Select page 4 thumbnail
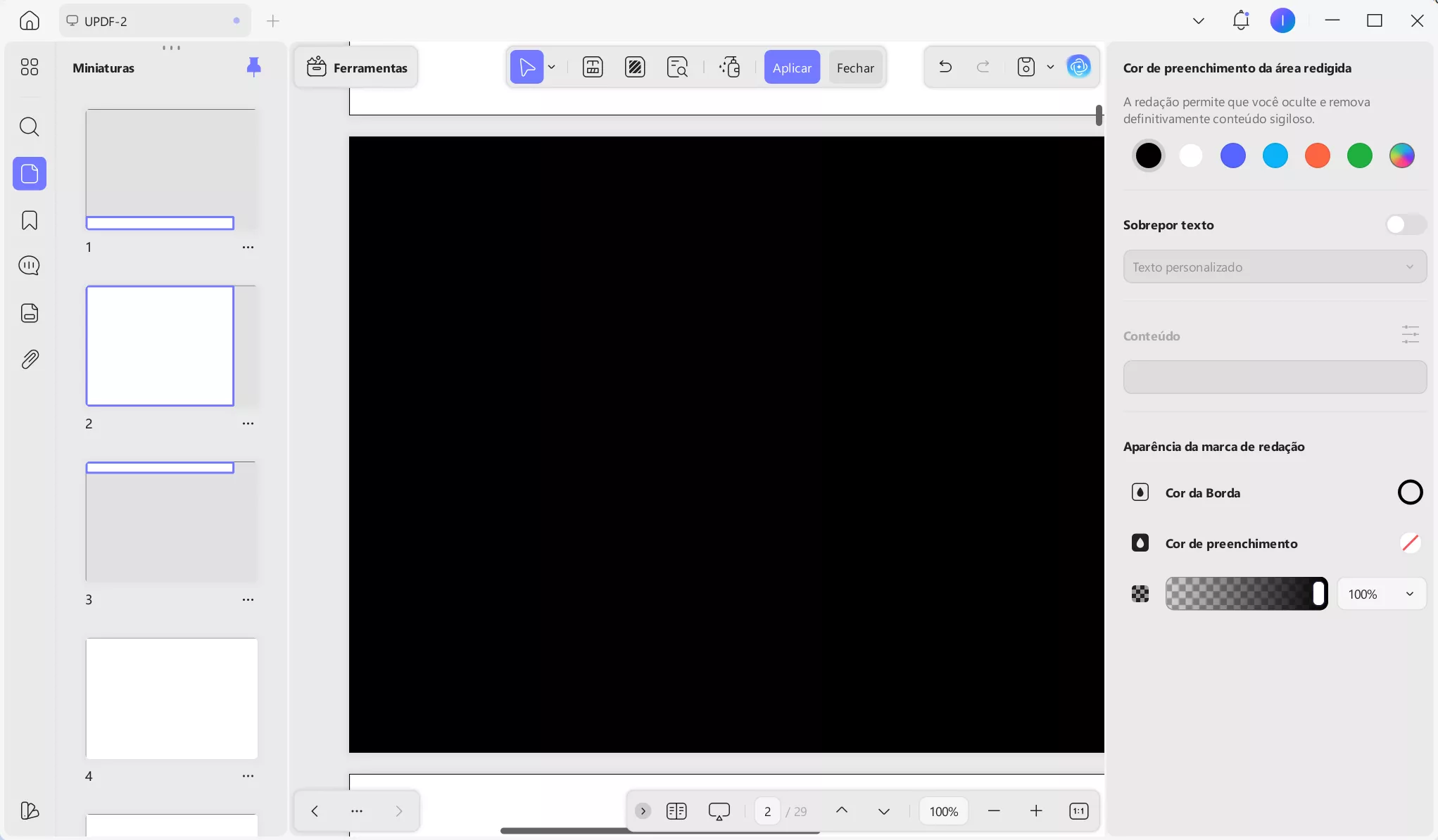The image size is (1438, 840). coord(172,698)
